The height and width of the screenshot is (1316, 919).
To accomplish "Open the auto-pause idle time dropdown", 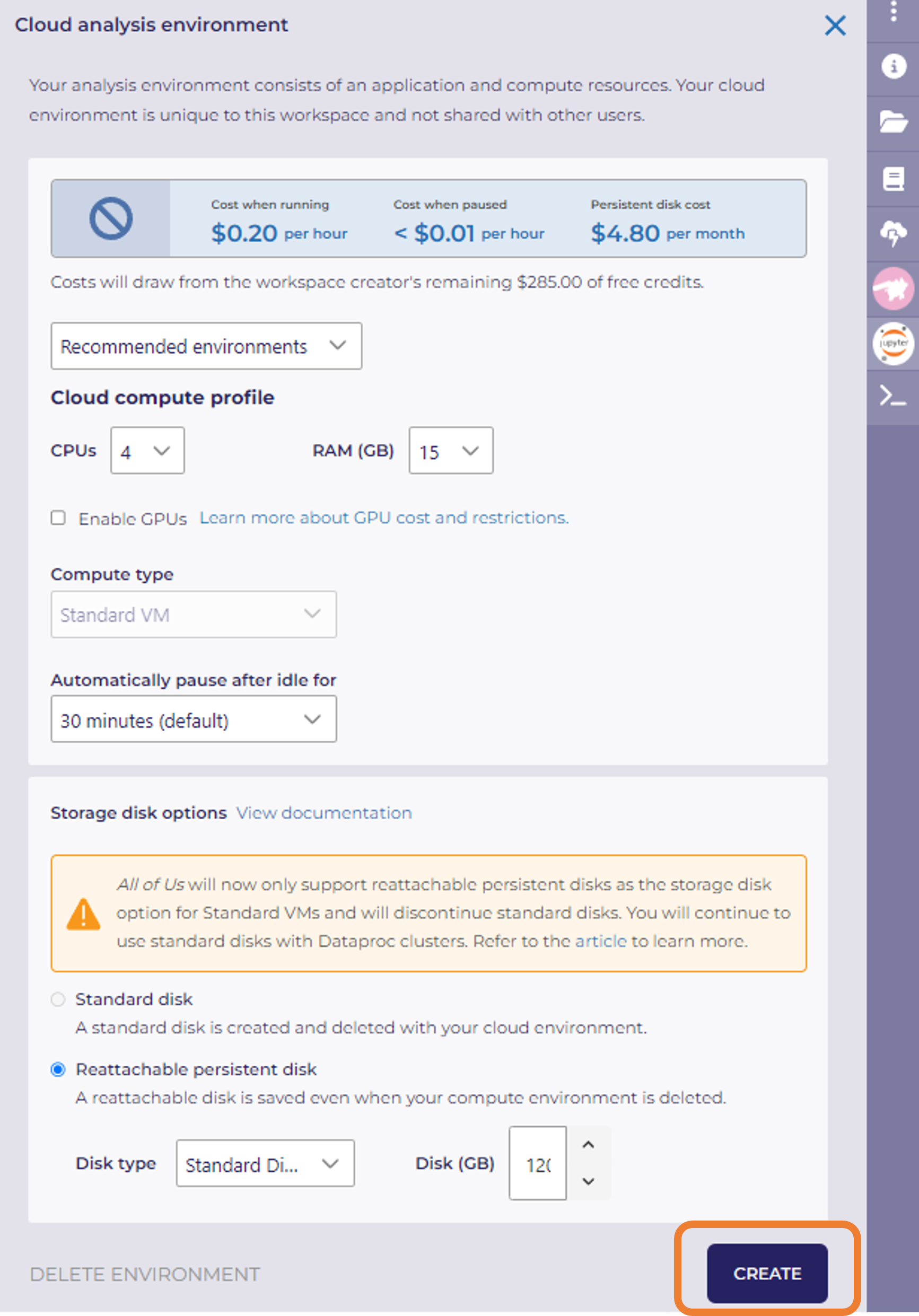I will click(x=193, y=720).
